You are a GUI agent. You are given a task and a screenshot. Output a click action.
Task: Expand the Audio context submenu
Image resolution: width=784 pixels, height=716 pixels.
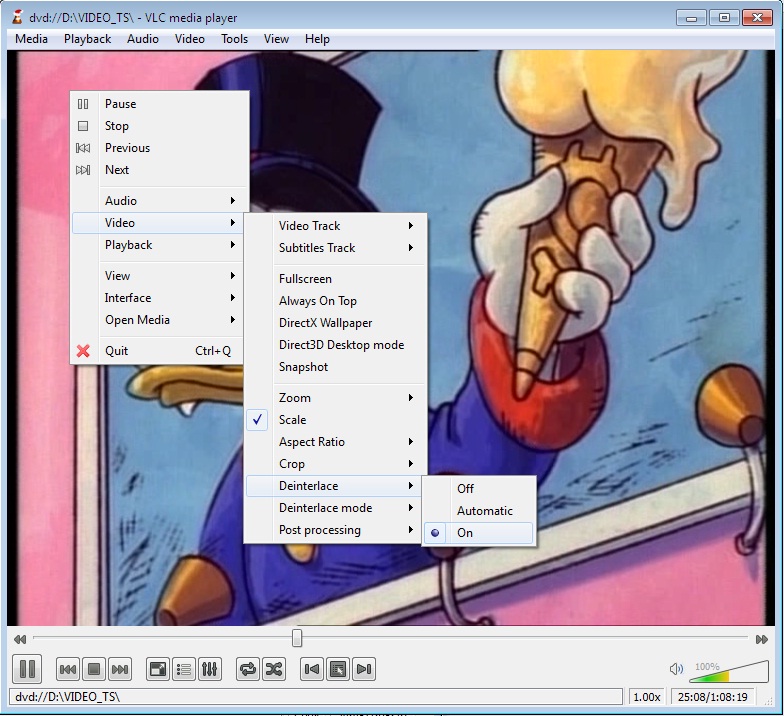pos(159,201)
